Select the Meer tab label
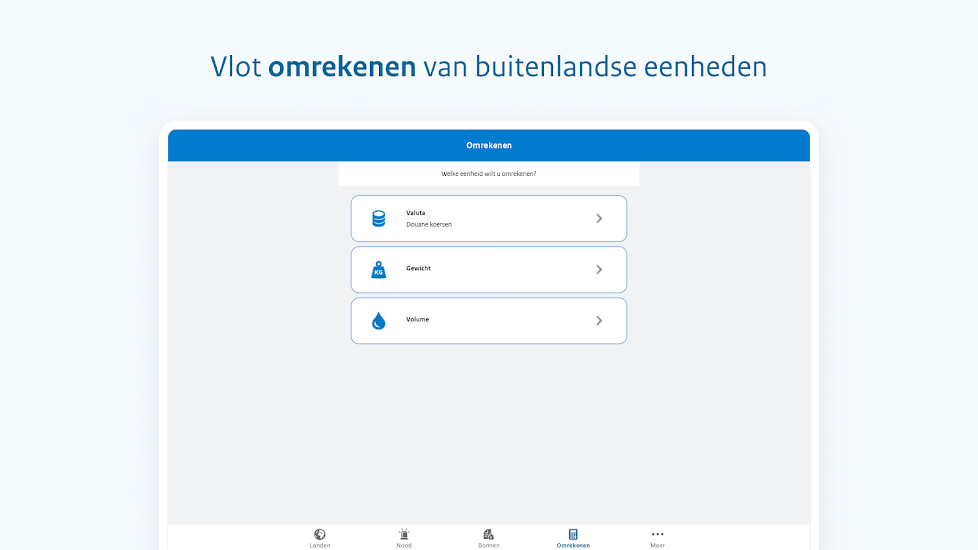 657,545
